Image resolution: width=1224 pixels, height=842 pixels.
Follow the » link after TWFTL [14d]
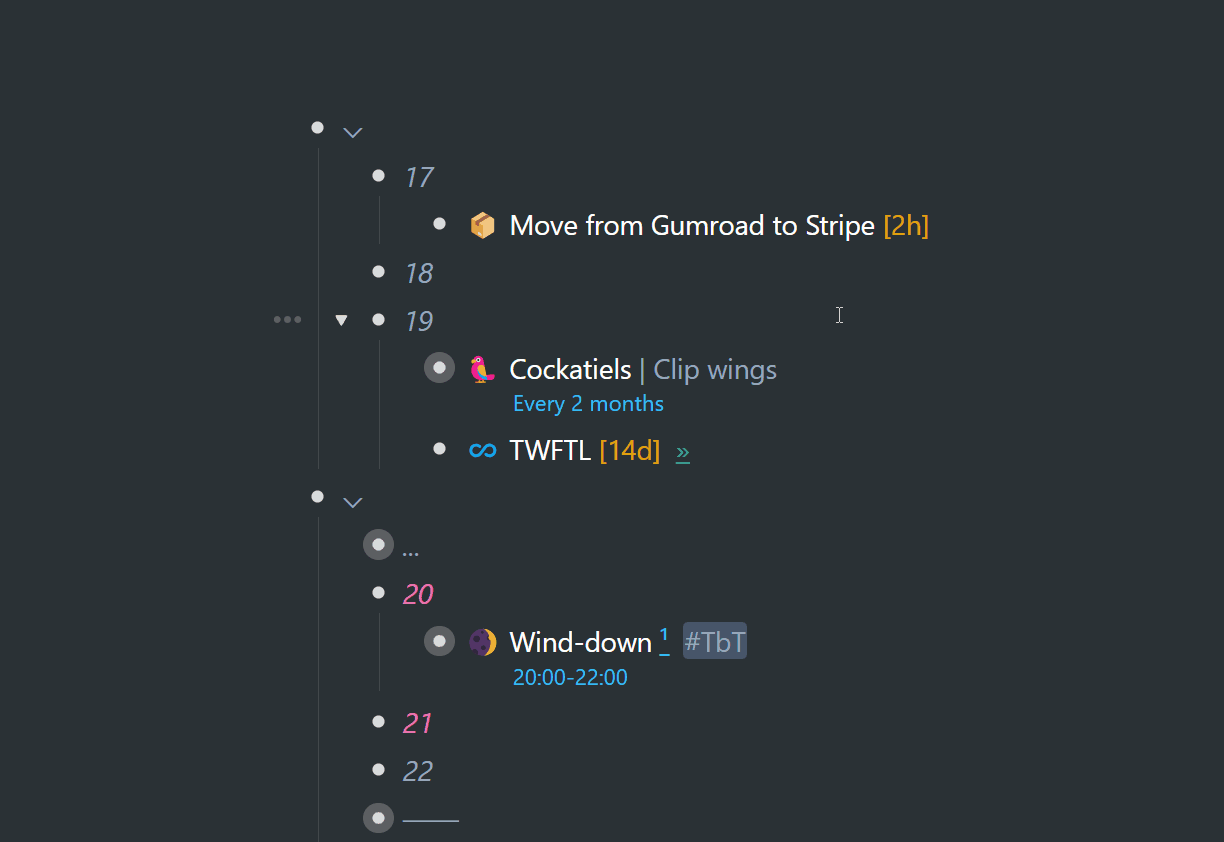coord(683,452)
